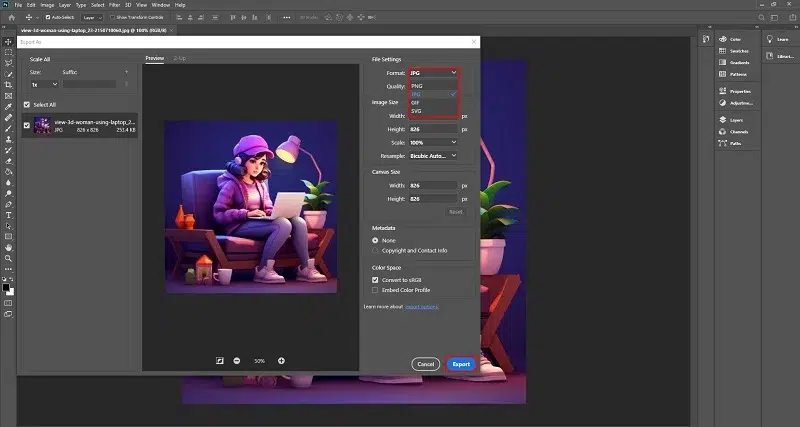Image resolution: width=800 pixels, height=427 pixels.
Task: Switch to the Preview tab
Action: pyautogui.click(x=155, y=58)
